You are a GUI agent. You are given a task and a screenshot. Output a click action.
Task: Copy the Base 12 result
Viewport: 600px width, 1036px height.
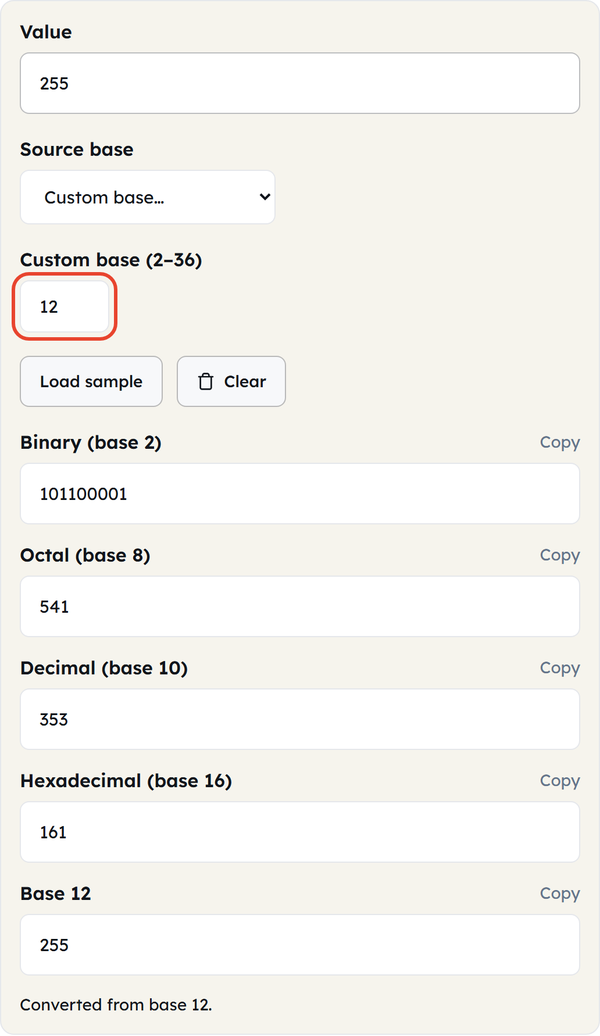(560, 893)
